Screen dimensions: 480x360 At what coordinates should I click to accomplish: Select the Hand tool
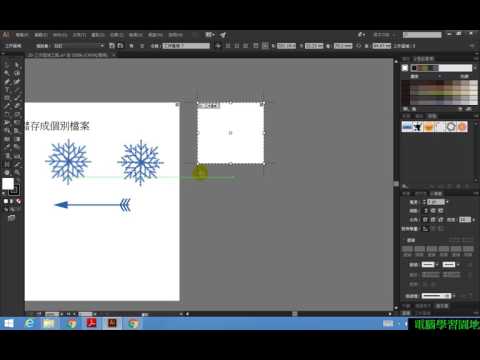7,172
